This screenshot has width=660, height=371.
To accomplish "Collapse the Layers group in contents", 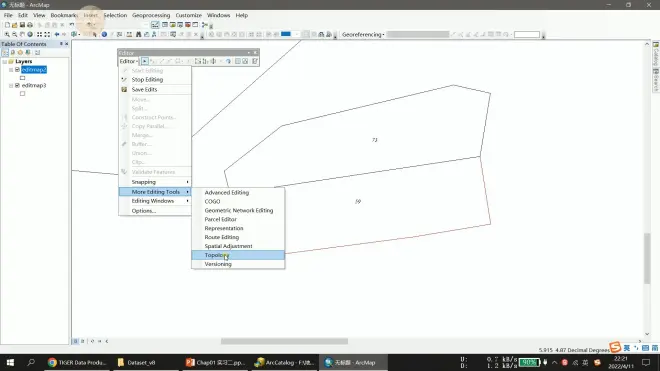I will (5, 61).
